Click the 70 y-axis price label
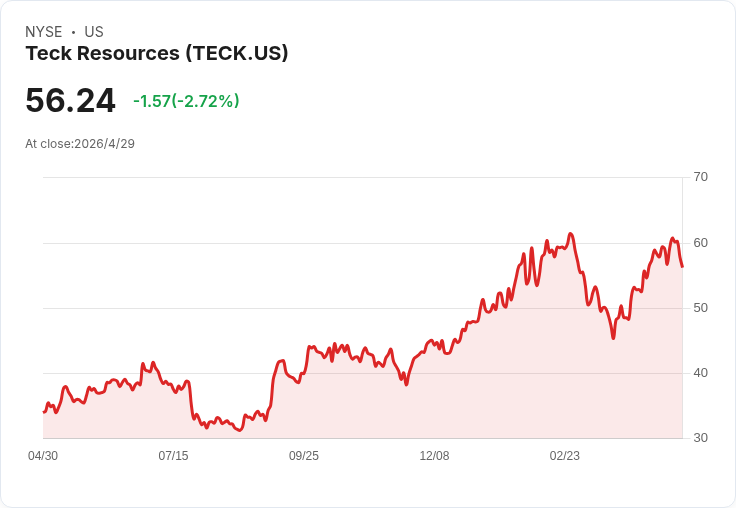This screenshot has height=508, width=736. (700, 177)
